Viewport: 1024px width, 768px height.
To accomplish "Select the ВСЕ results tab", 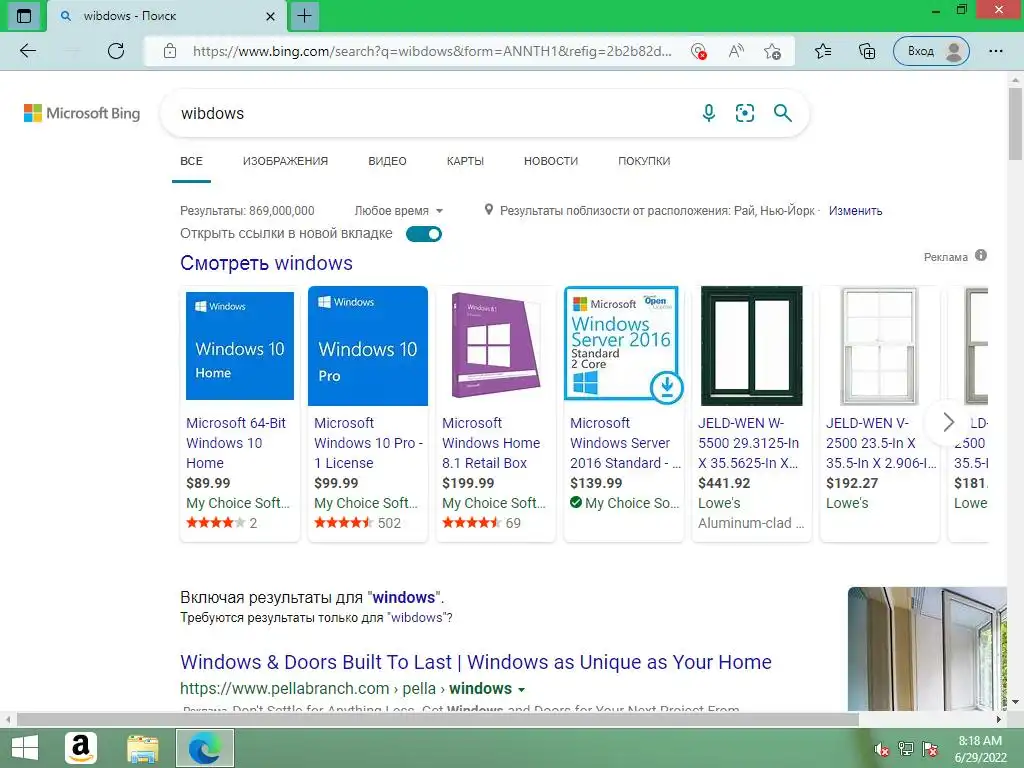I will click(191, 161).
